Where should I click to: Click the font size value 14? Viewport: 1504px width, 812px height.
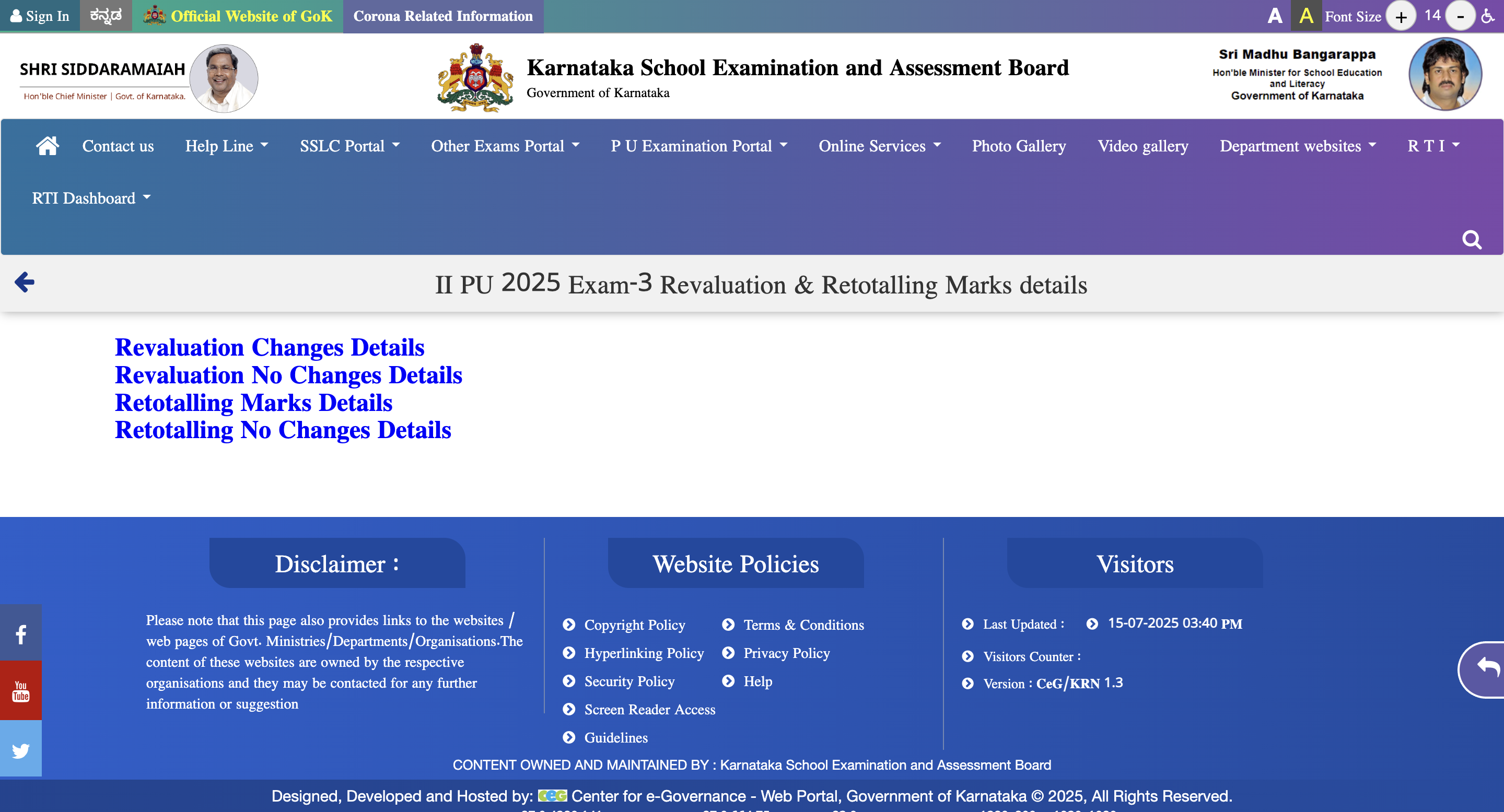(1432, 15)
